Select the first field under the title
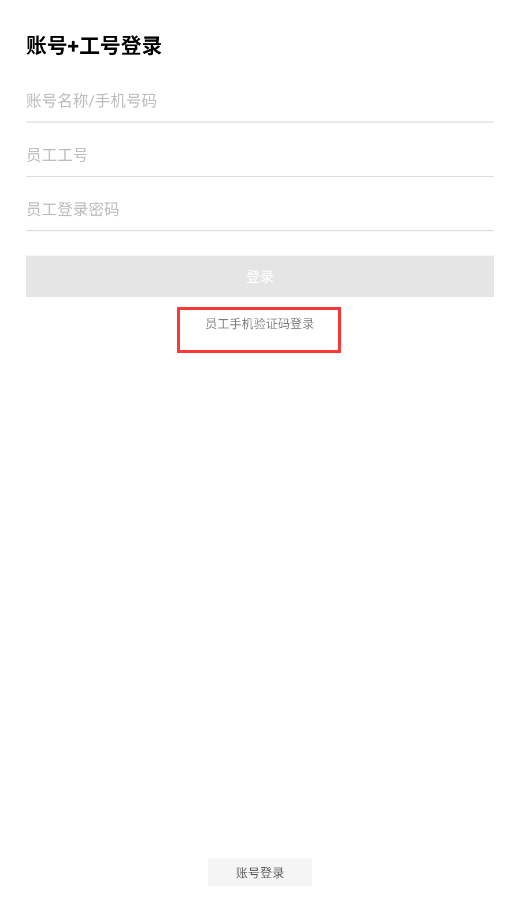The width and height of the screenshot is (513, 905). pyautogui.click(x=260, y=101)
